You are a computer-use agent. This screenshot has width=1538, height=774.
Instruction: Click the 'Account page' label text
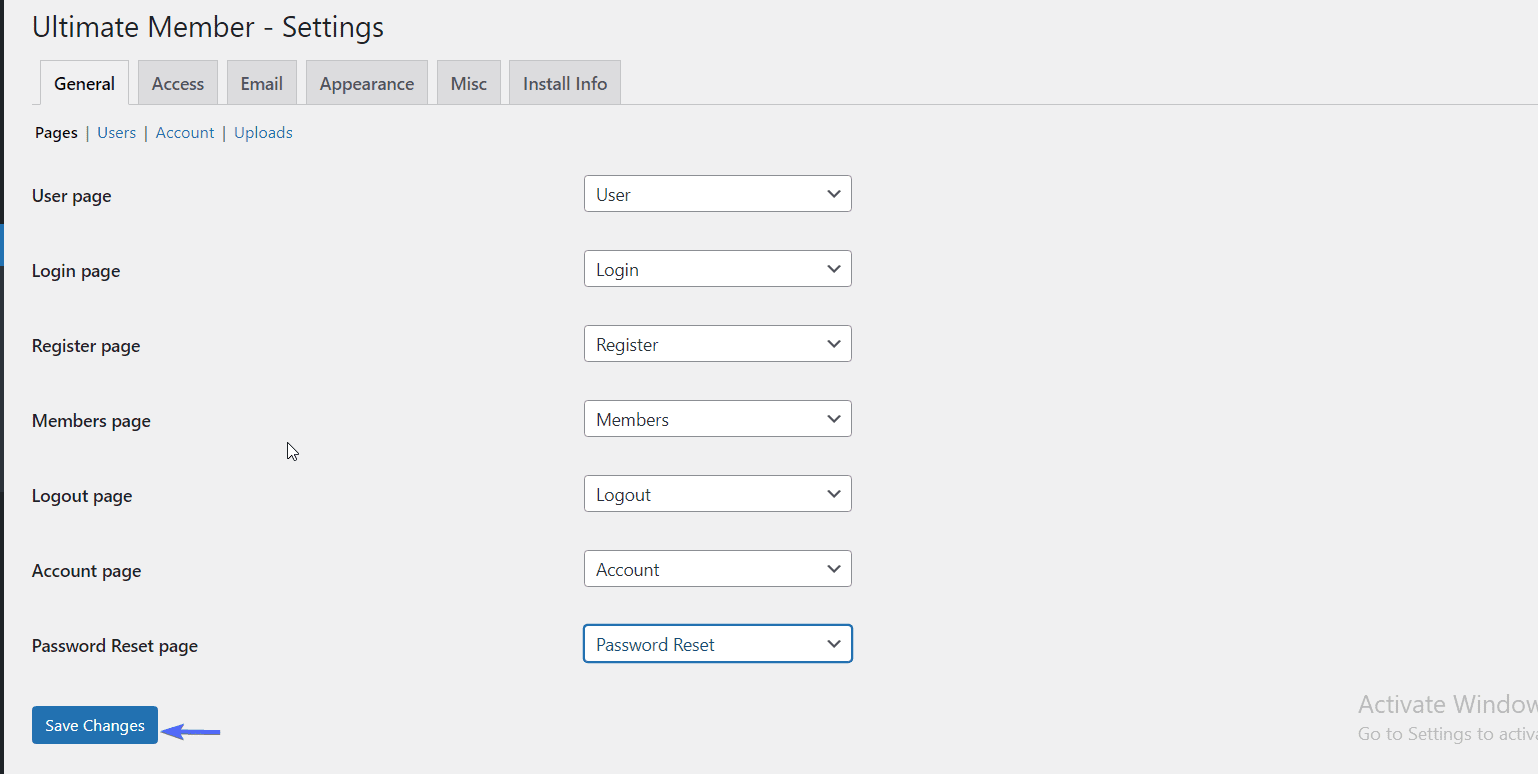click(x=87, y=571)
